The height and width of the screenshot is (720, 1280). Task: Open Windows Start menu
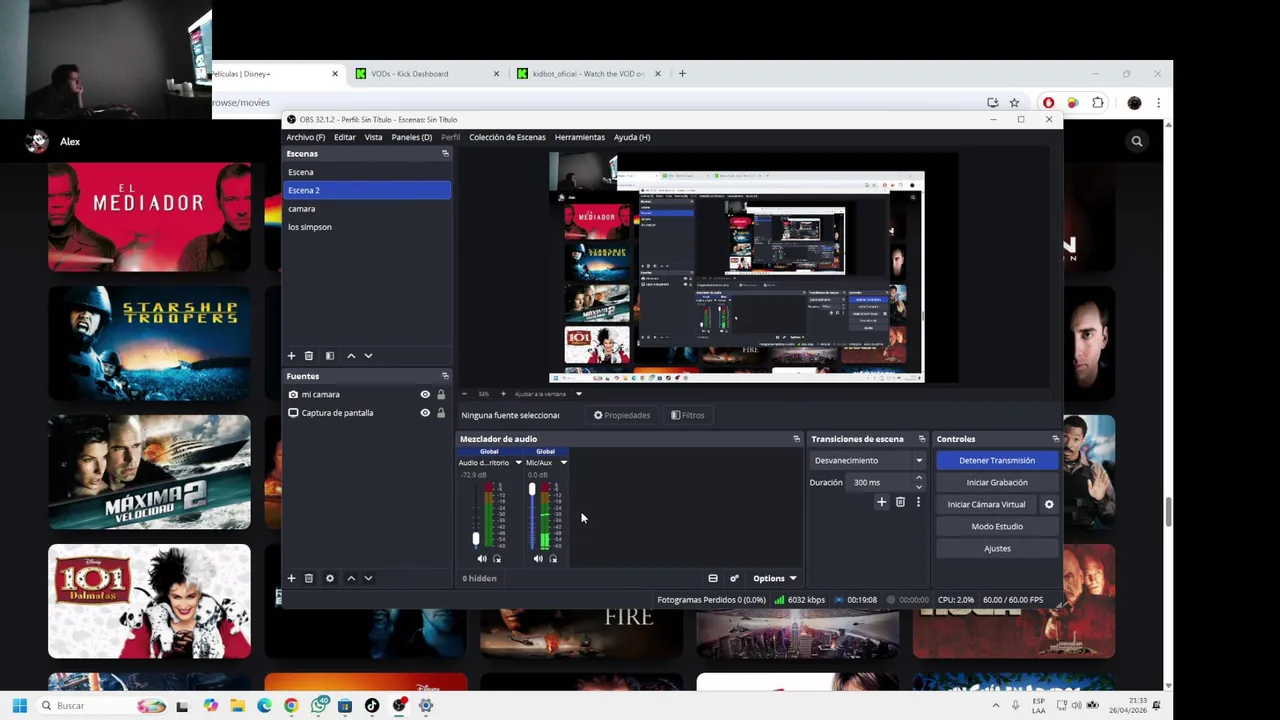pyautogui.click(x=19, y=706)
